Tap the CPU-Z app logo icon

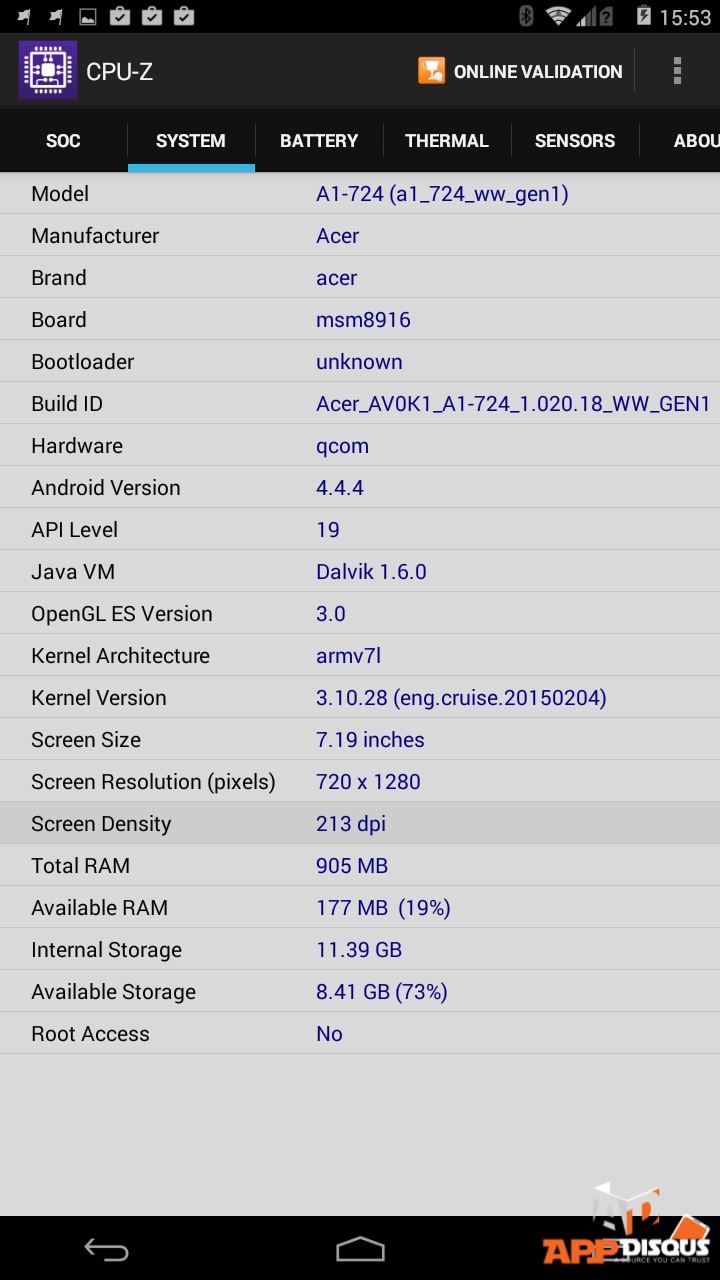[47, 70]
